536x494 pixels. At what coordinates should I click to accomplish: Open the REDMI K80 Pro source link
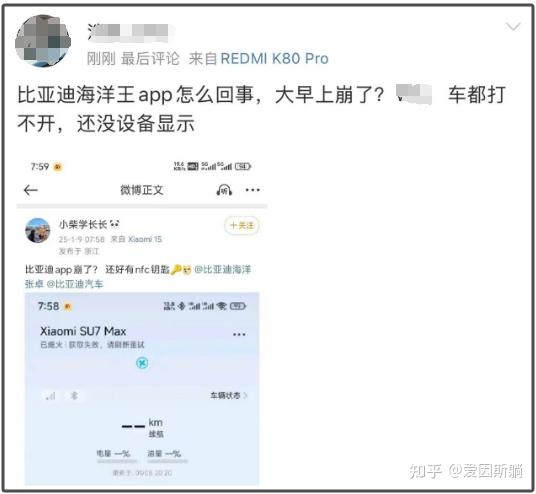point(274,58)
